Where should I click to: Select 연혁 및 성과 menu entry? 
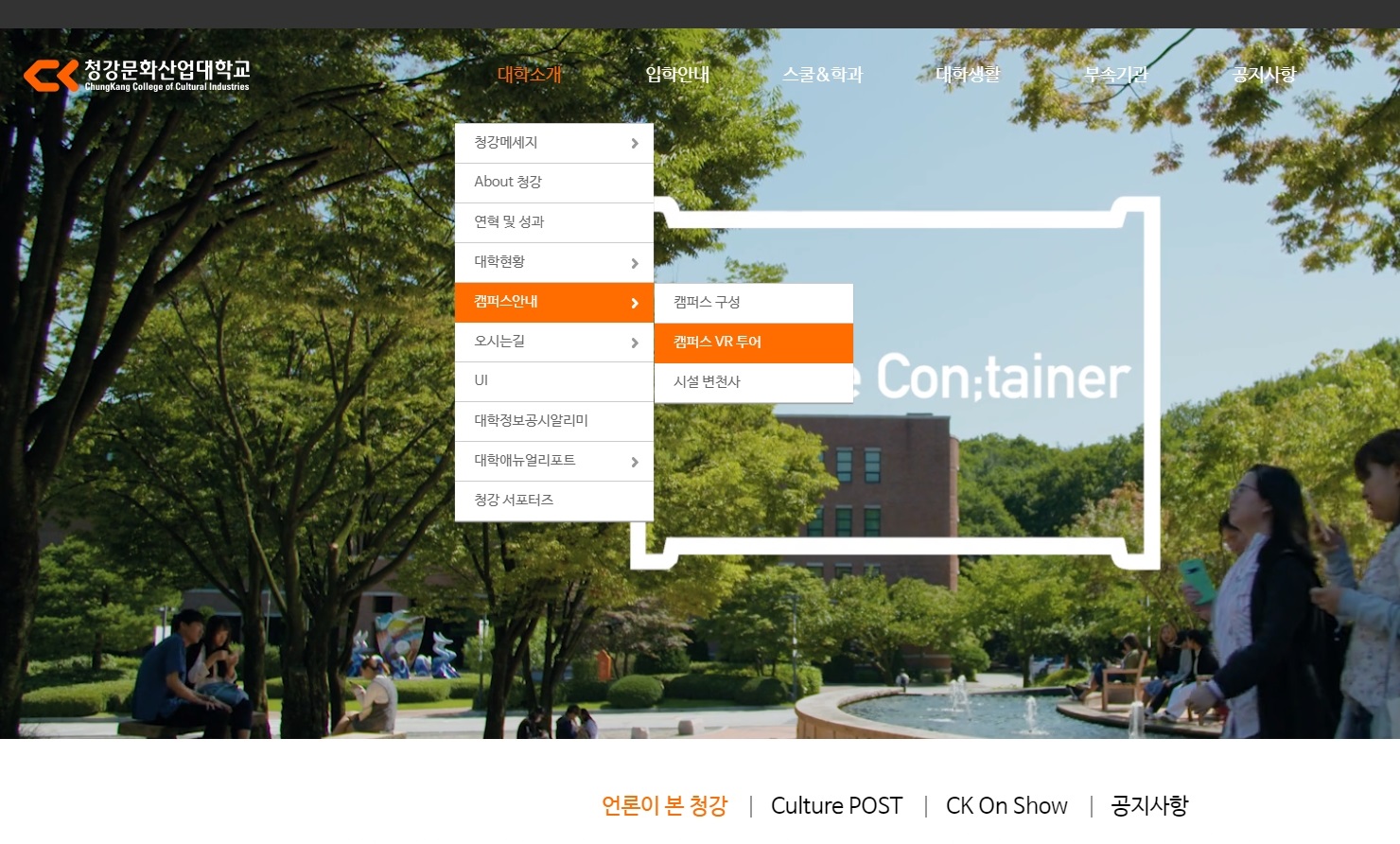pos(554,222)
